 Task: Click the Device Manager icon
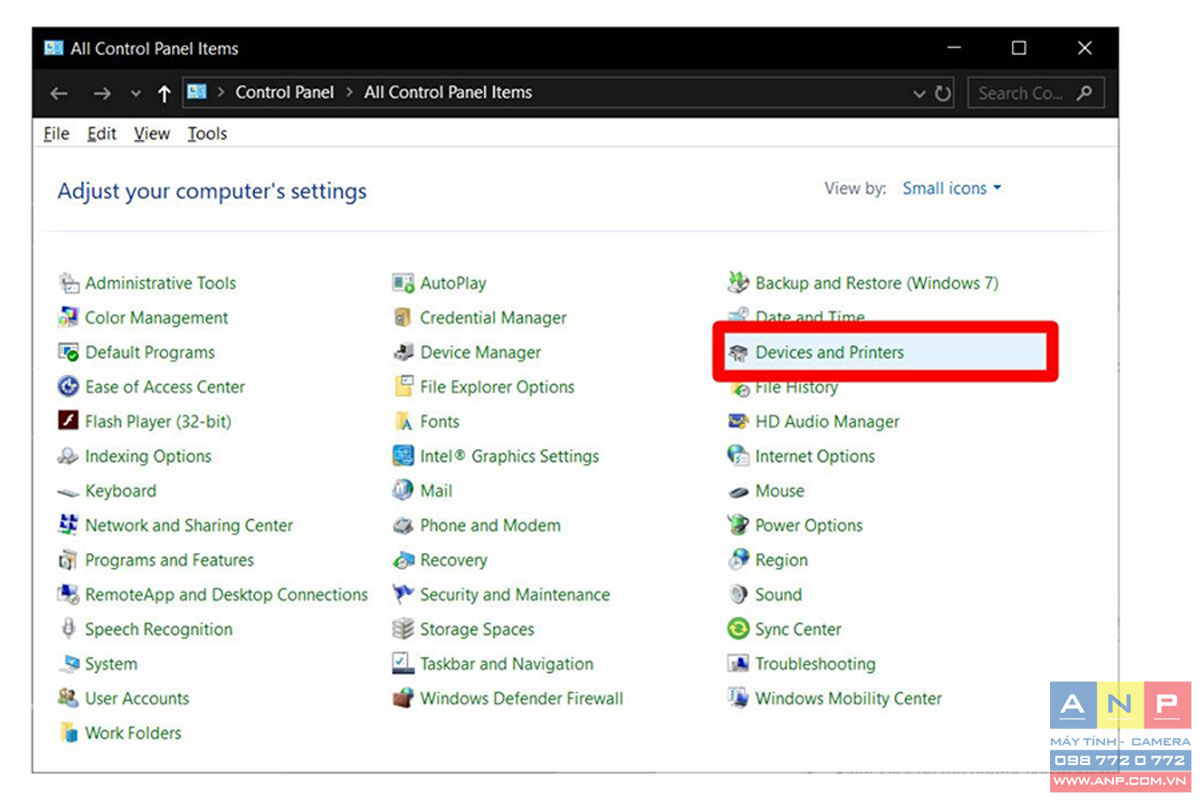click(403, 352)
